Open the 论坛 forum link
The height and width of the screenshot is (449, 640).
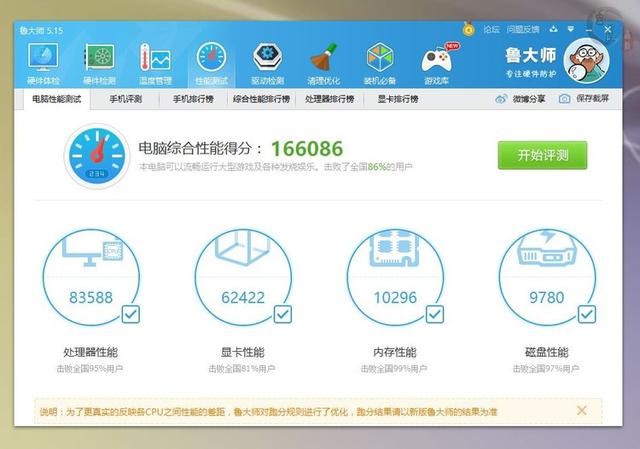point(491,29)
